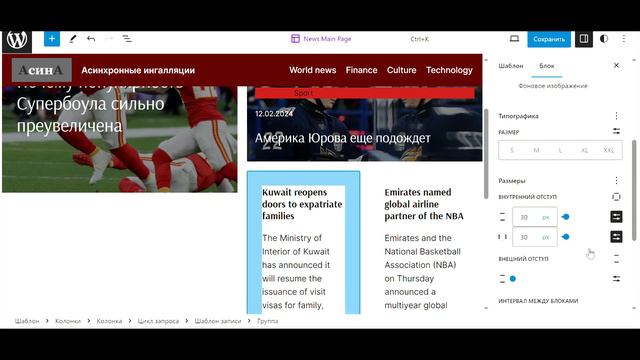Select font size XXL
Screen dimensions: 640x360
click(609, 150)
